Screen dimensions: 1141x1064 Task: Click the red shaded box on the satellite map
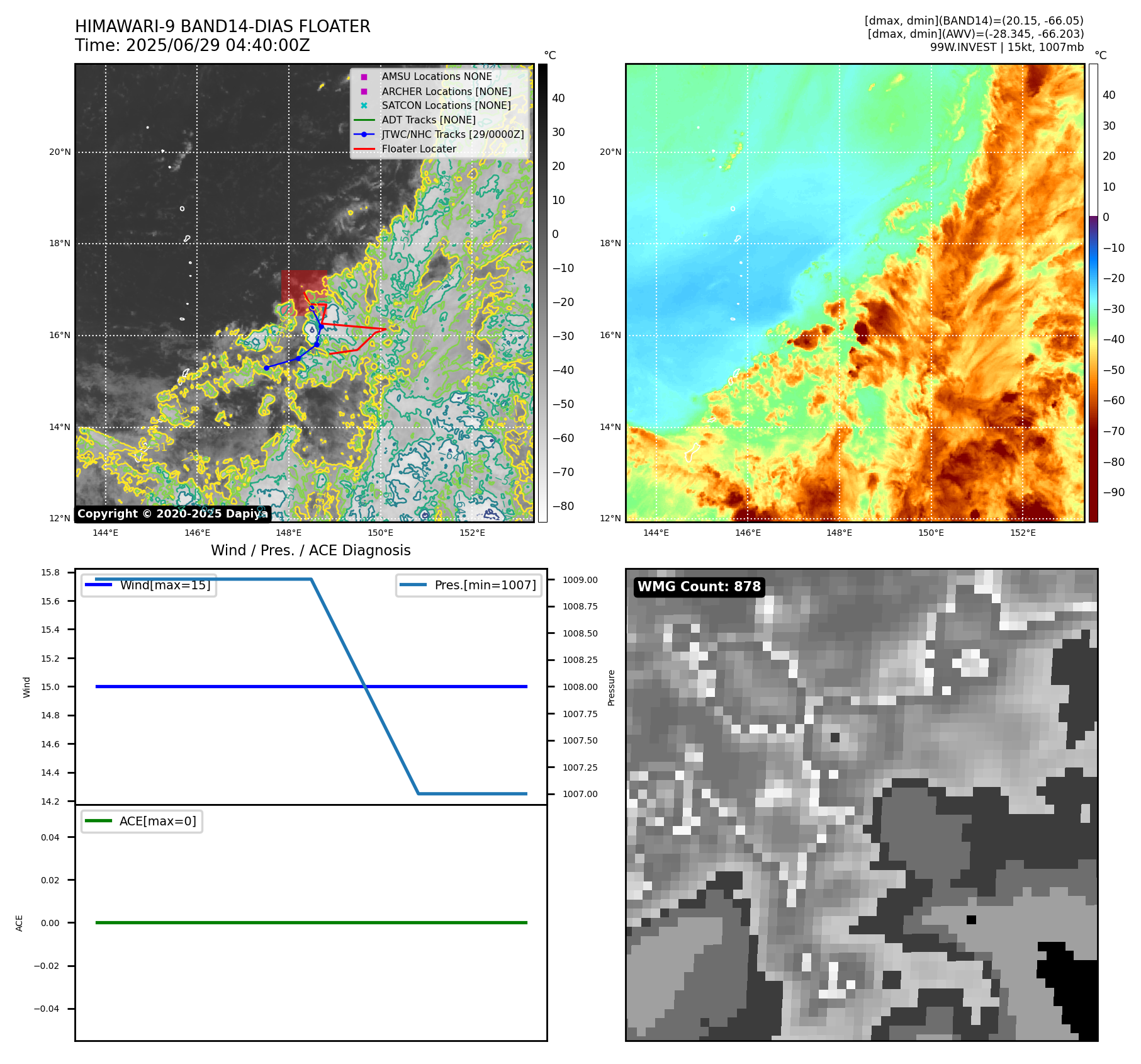point(304,292)
